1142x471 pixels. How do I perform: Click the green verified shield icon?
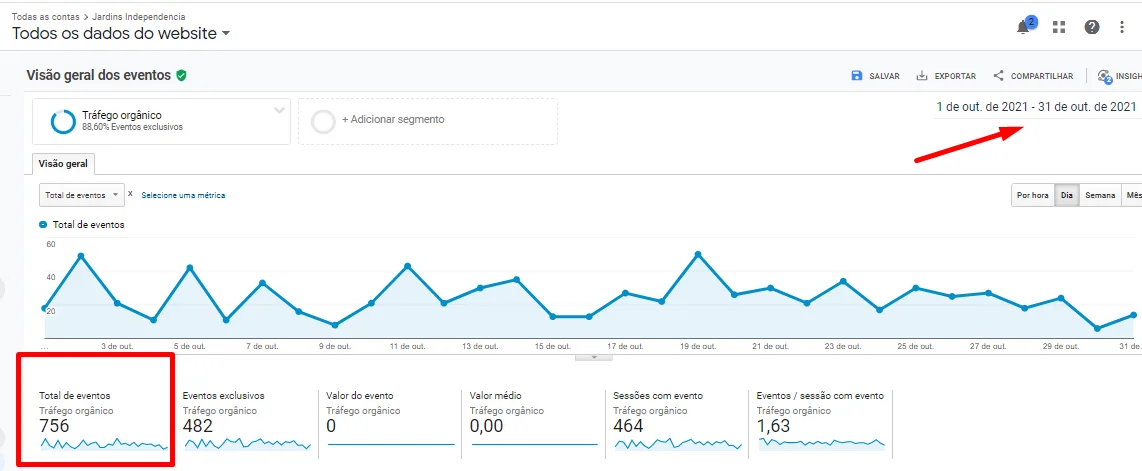coord(181,75)
